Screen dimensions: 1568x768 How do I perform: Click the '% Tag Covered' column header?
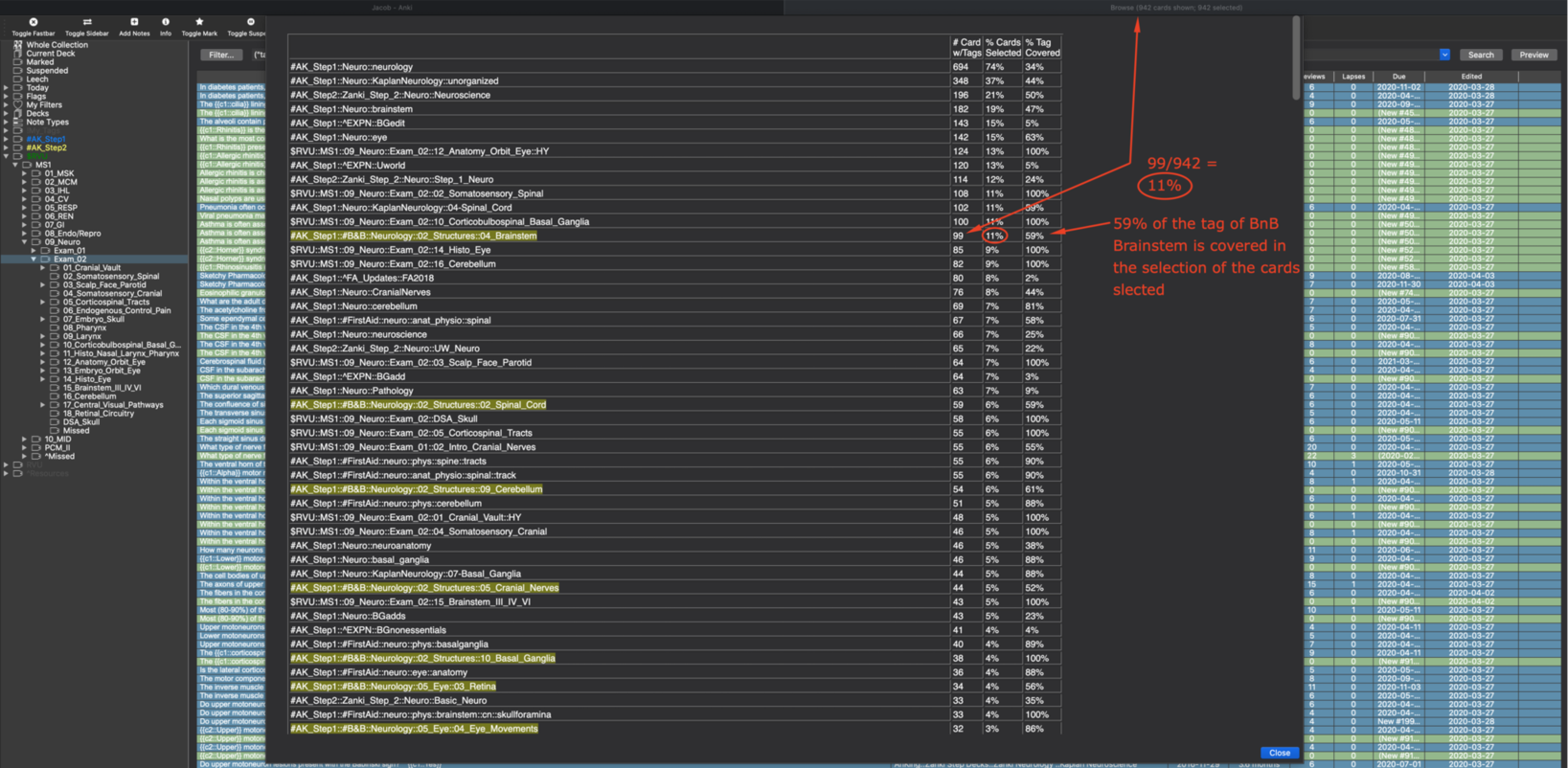[x=1042, y=47]
